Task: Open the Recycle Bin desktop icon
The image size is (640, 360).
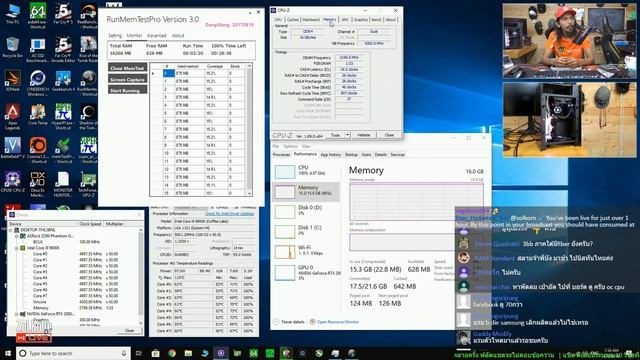Action: pyautogui.click(x=13, y=47)
